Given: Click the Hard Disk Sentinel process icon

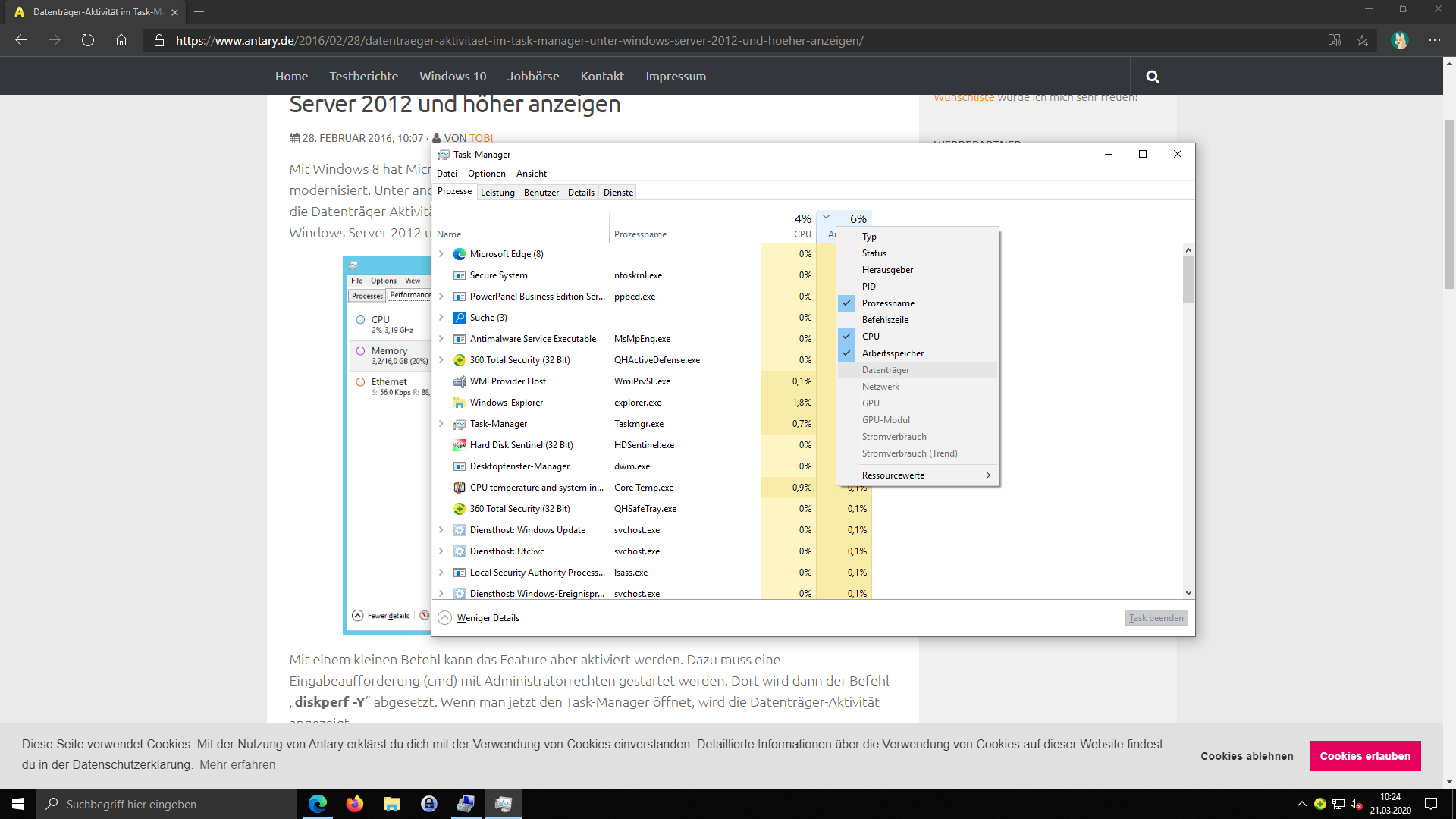Looking at the screenshot, I should [x=459, y=445].
